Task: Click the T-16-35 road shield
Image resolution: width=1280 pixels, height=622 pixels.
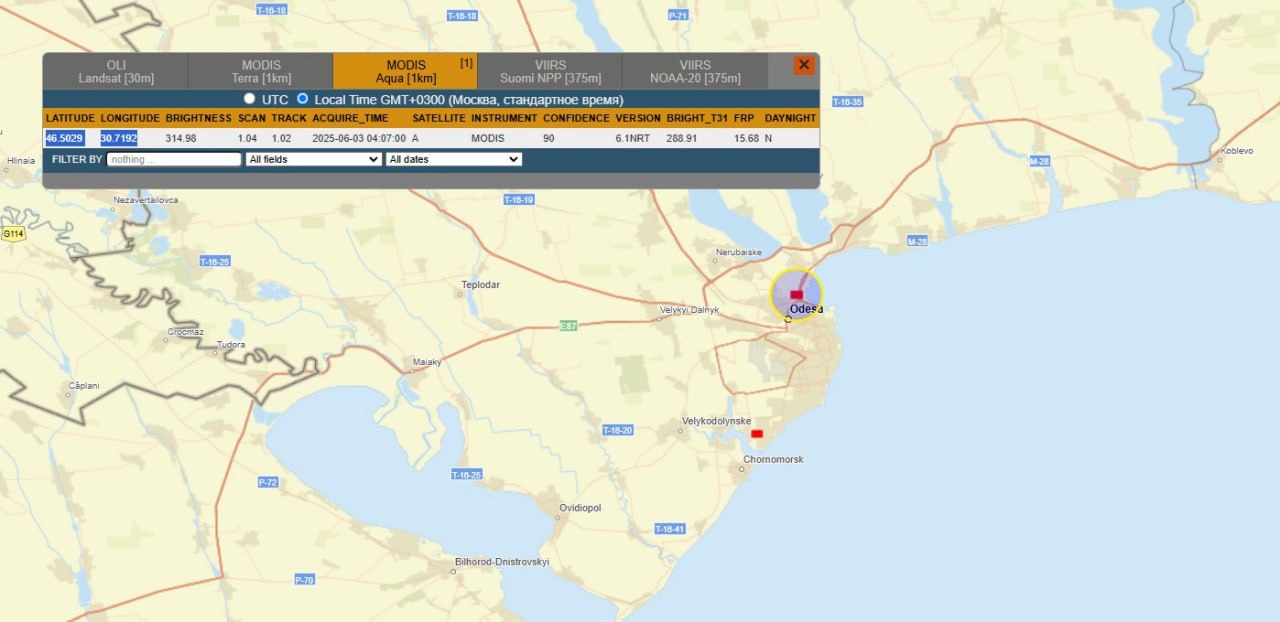Action: (x=847, y=102)
